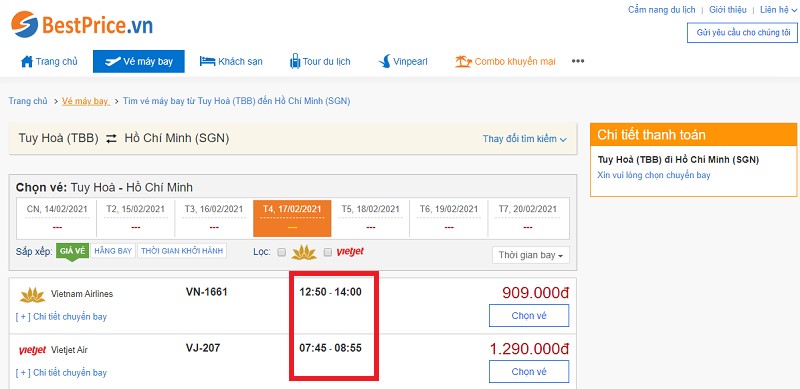The width and height of the screenshot is (800, 389).
Task: Open Vinpearl bird icon
Action: point(385,61)
